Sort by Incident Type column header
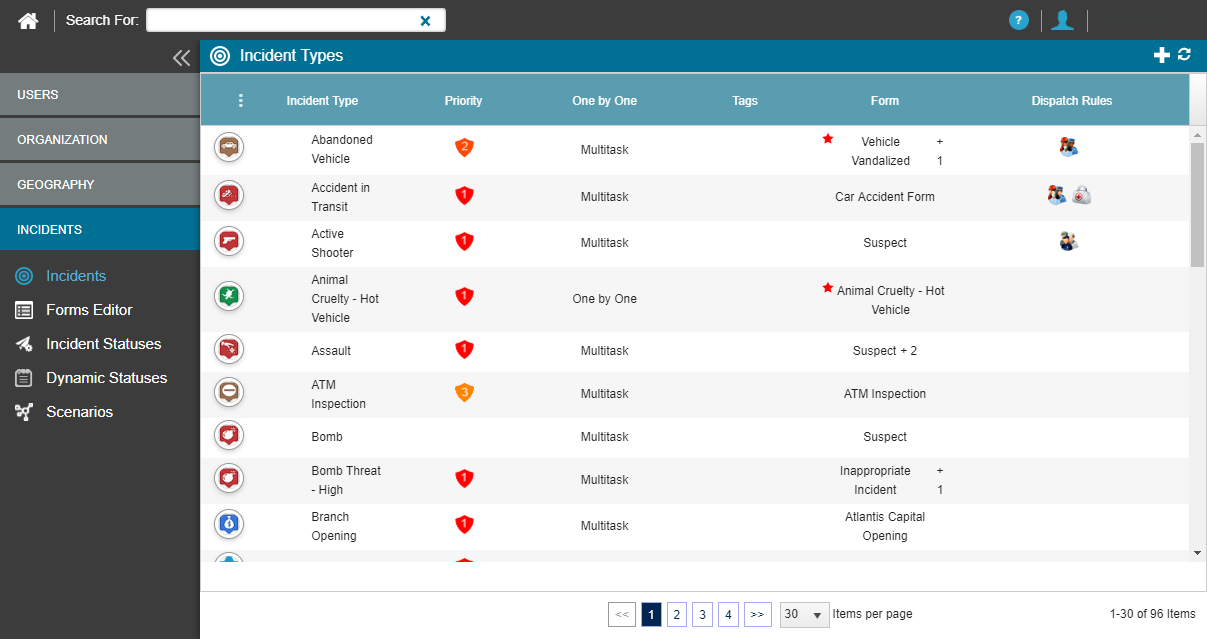This screenshot has height=639, width=1207. 322,101
